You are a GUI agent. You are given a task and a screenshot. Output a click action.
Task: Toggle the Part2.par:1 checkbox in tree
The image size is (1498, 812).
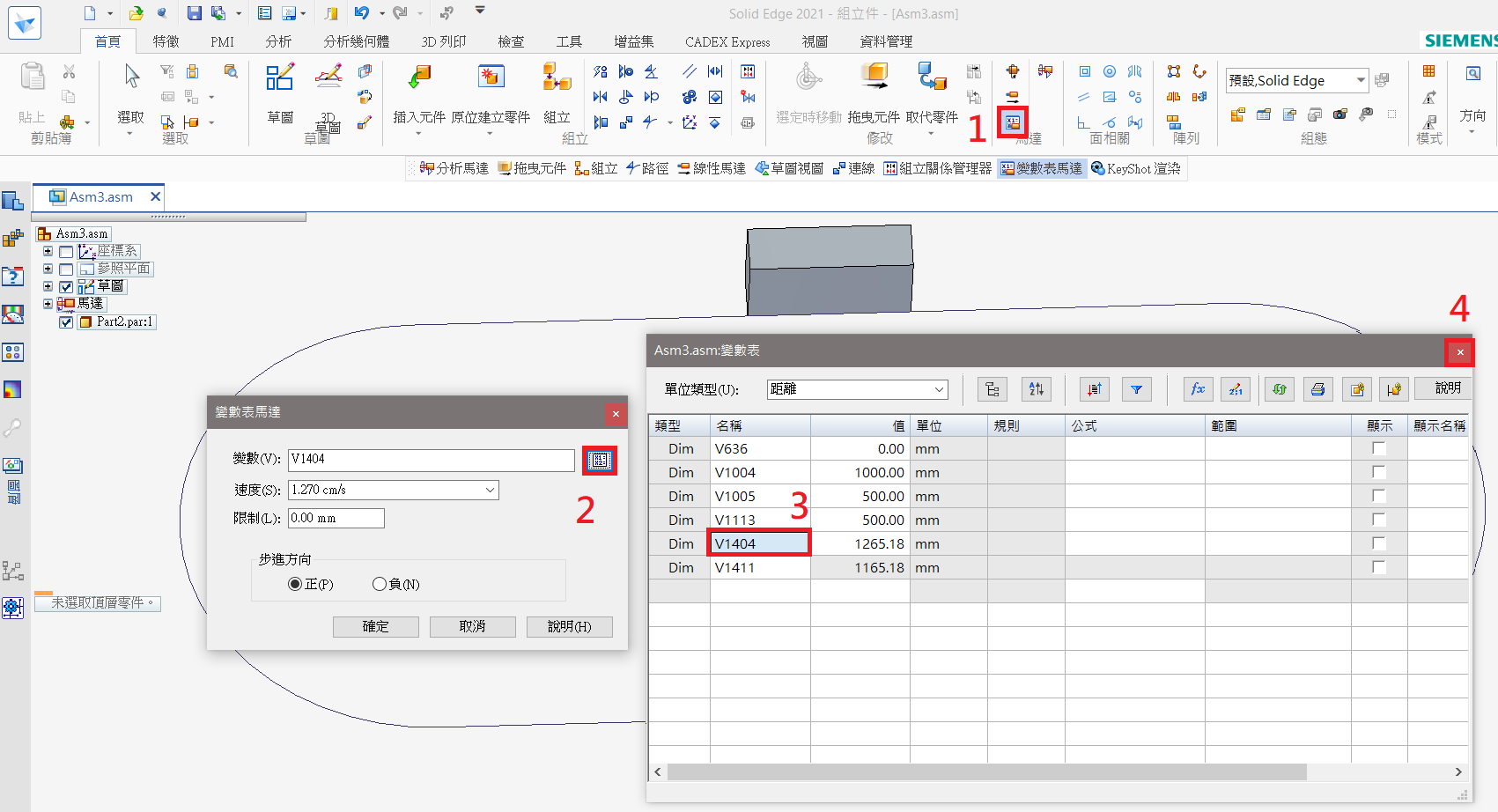coord(66,322)
